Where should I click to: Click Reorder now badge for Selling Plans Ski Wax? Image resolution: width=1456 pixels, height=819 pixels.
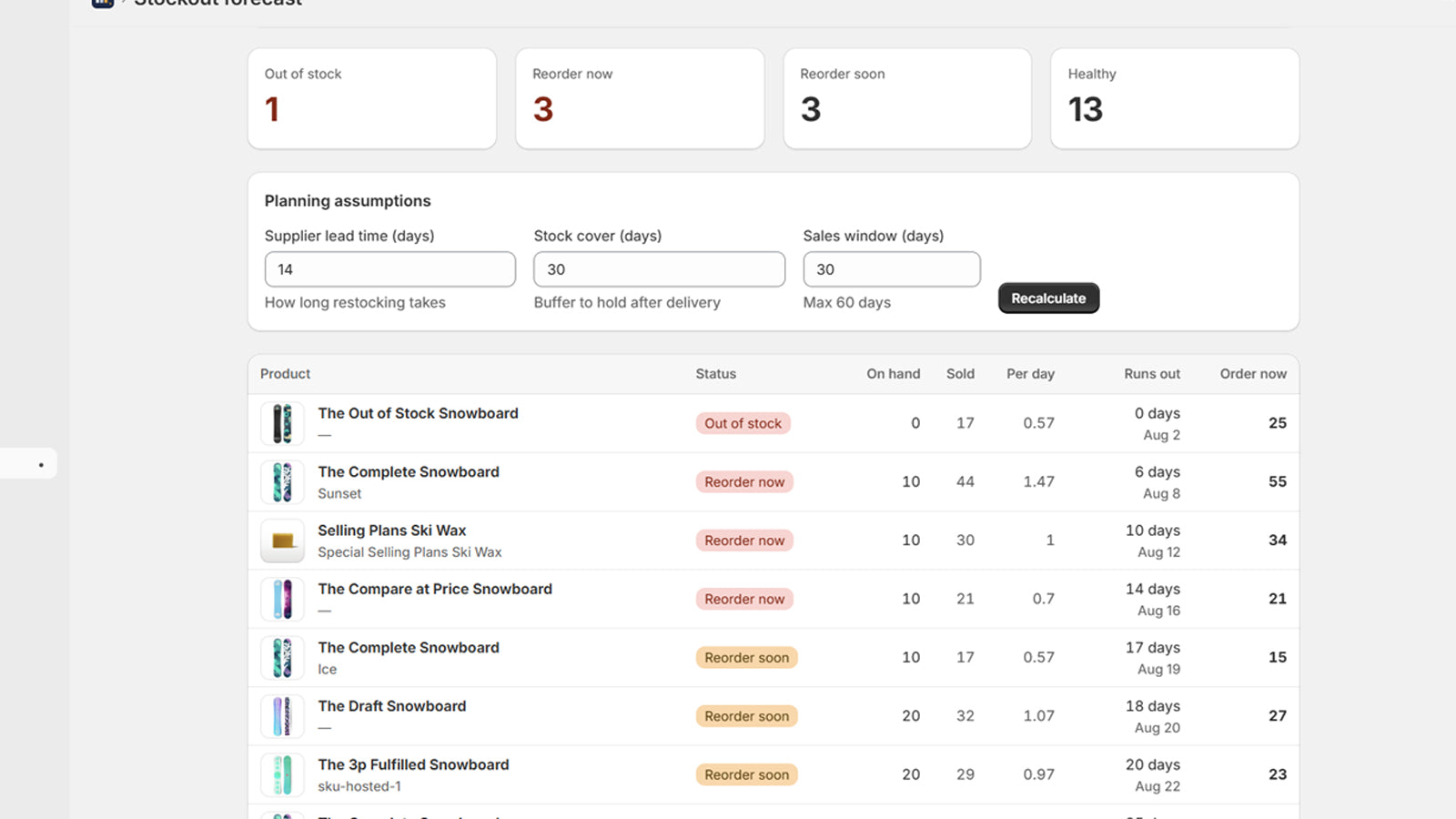coord(744,541)
